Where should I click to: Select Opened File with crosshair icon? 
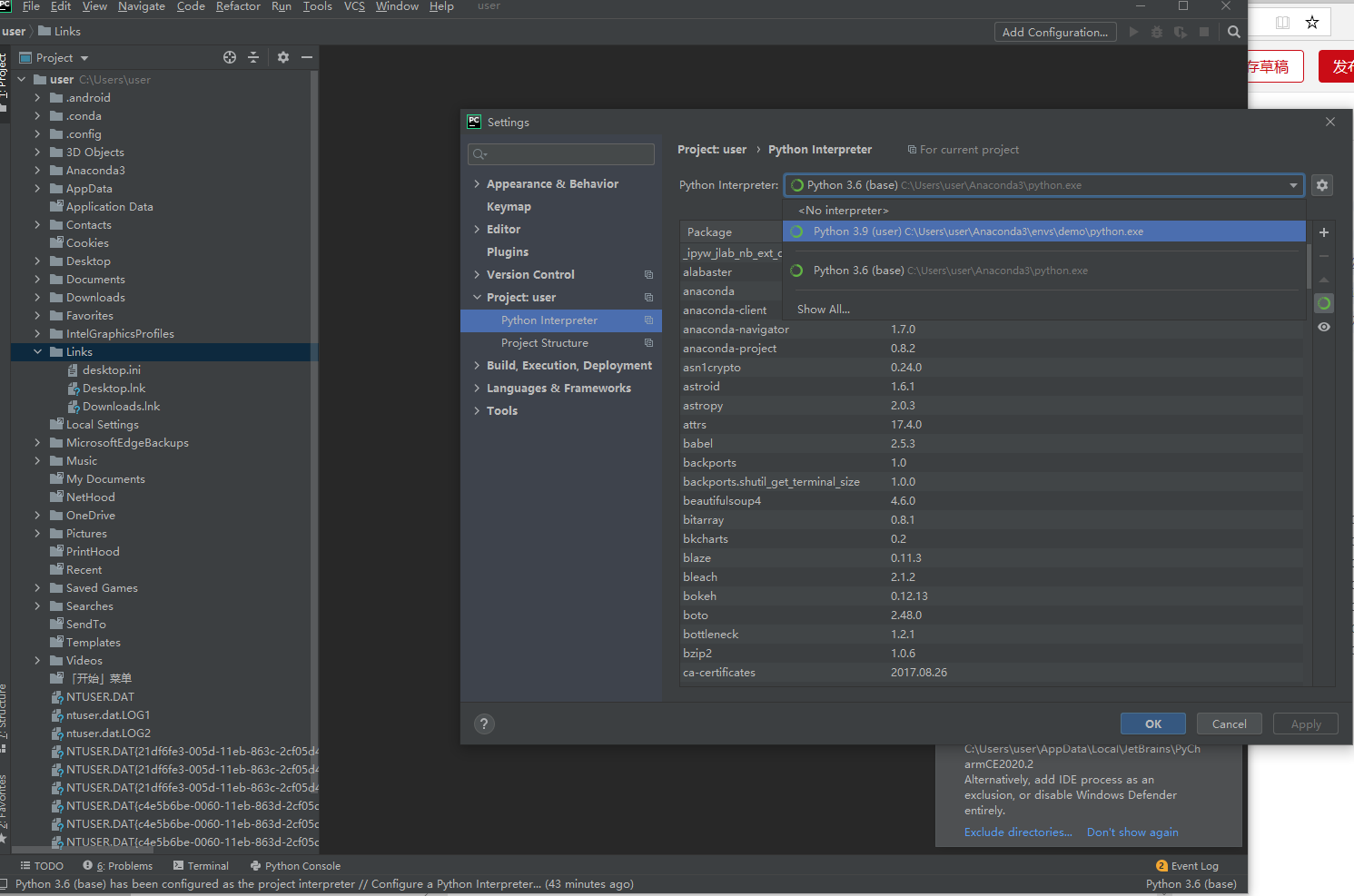click(x=229, y=56)
